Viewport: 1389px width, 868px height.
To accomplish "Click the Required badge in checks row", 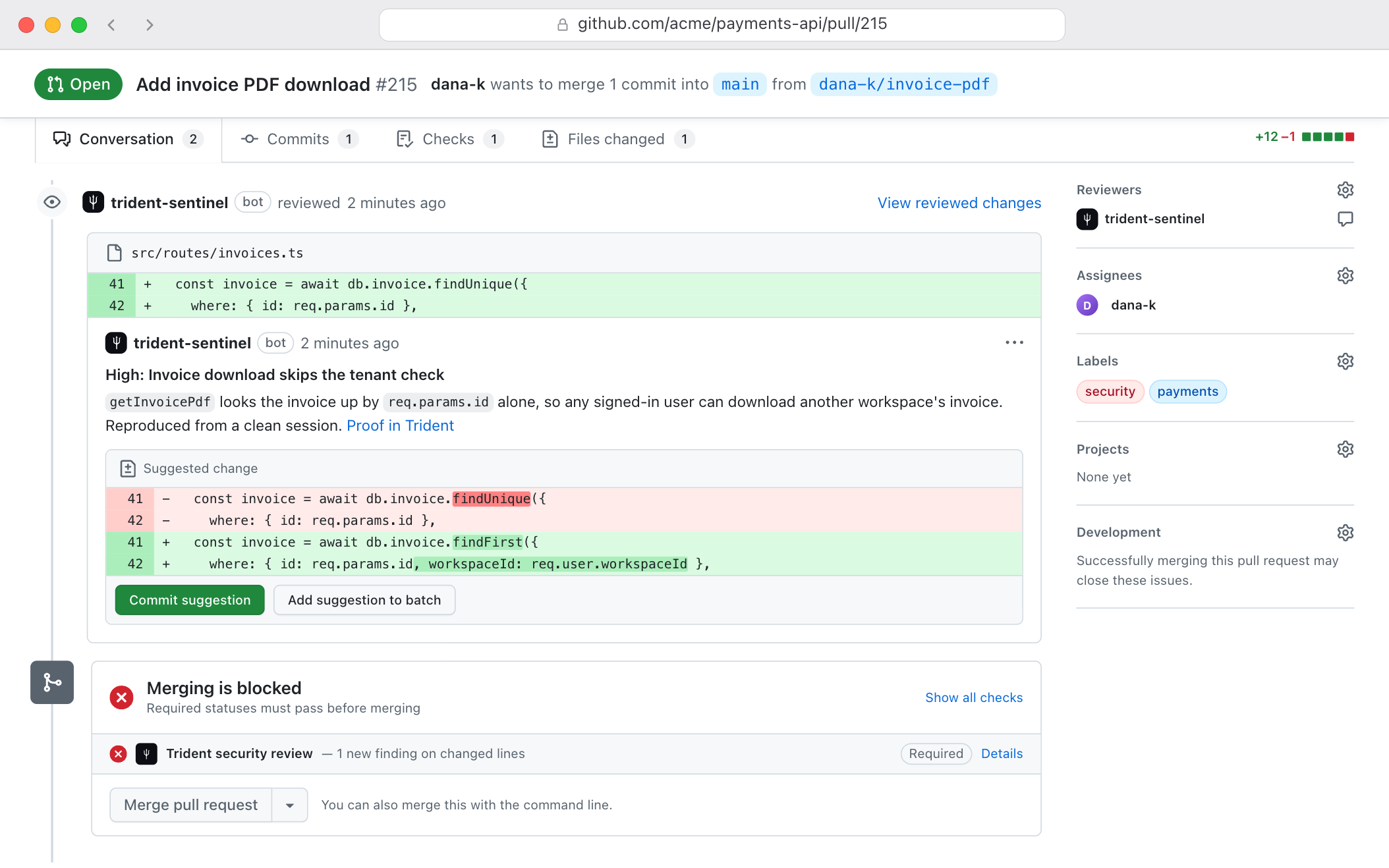I will (x=936, y=753).
